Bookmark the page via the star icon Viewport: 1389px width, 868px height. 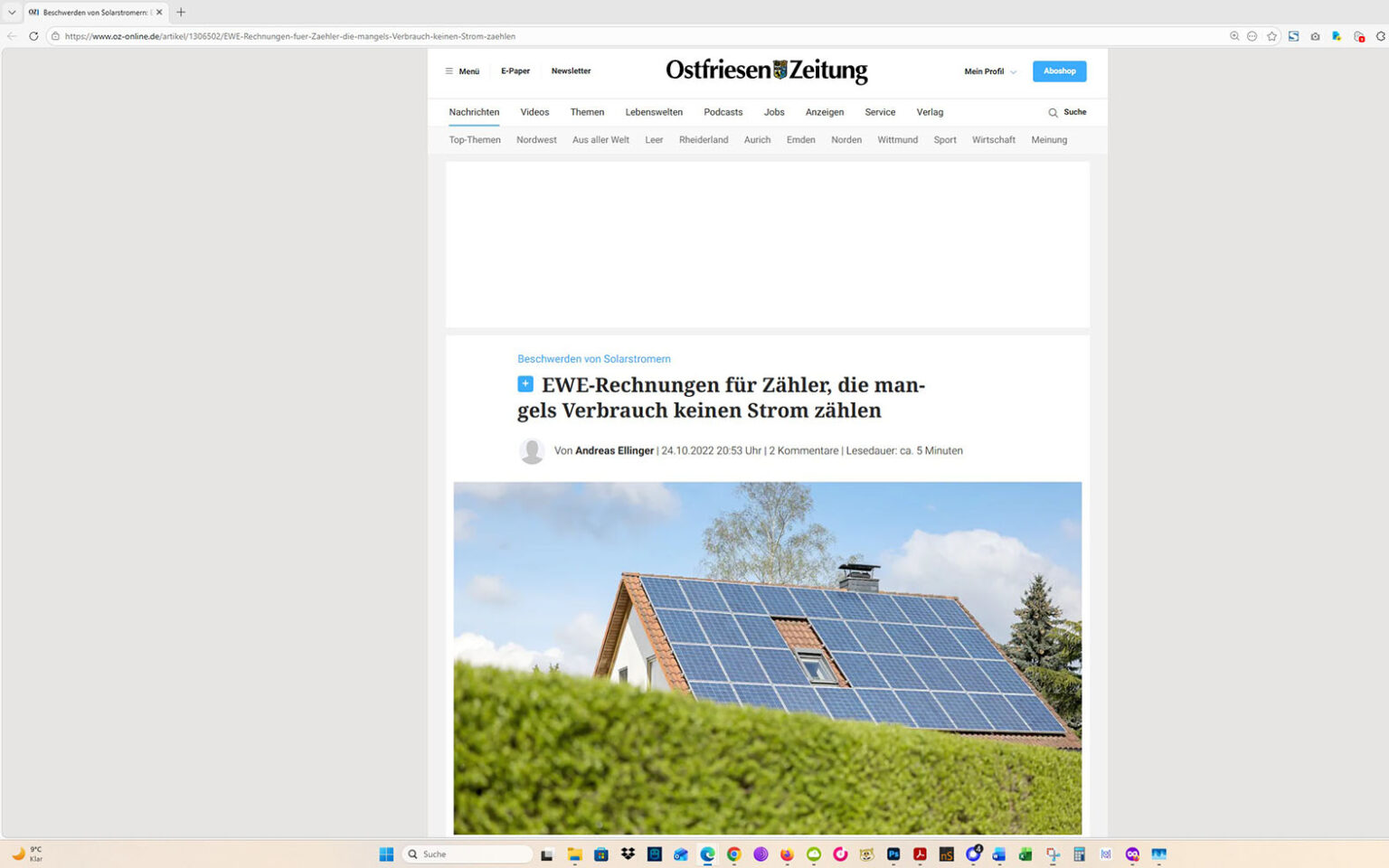1271,36
